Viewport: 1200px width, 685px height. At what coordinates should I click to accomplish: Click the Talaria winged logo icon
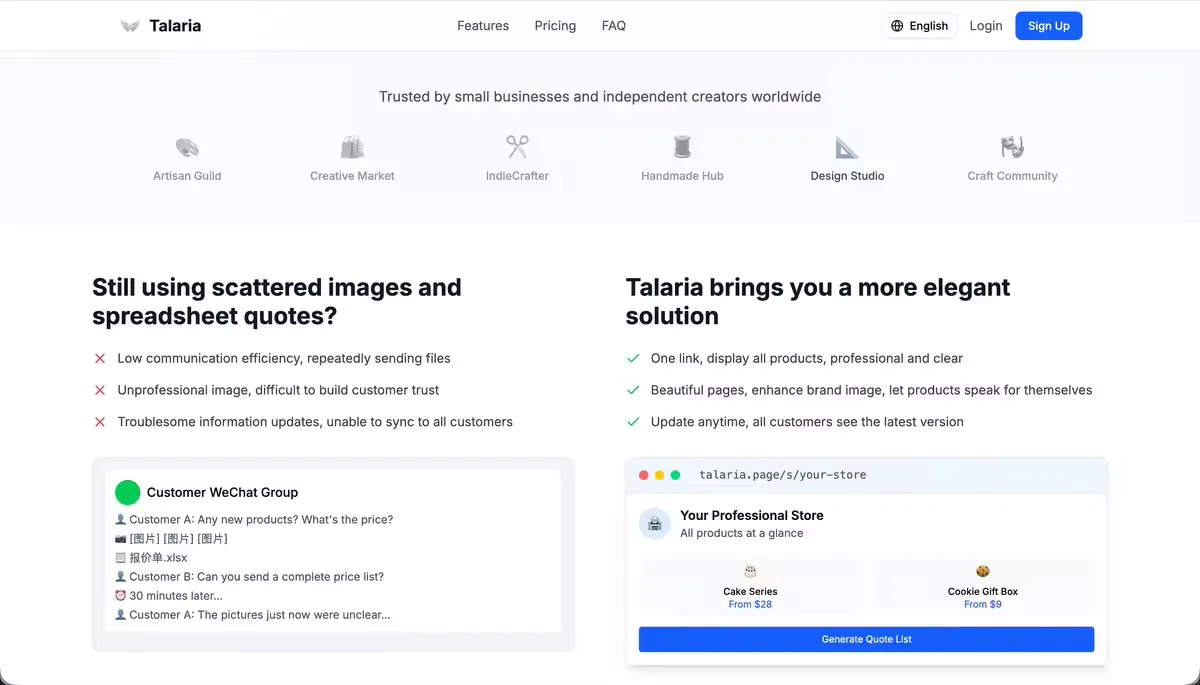click(x=130, y=26)
